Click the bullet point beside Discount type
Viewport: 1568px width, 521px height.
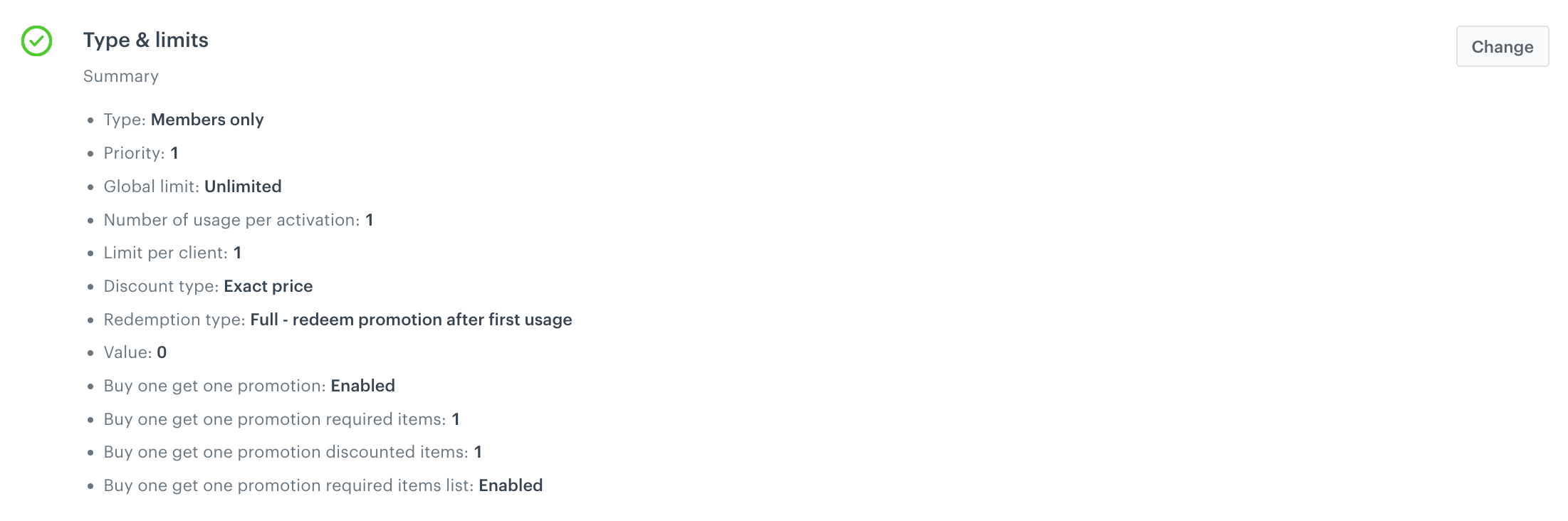click(90, 287)
